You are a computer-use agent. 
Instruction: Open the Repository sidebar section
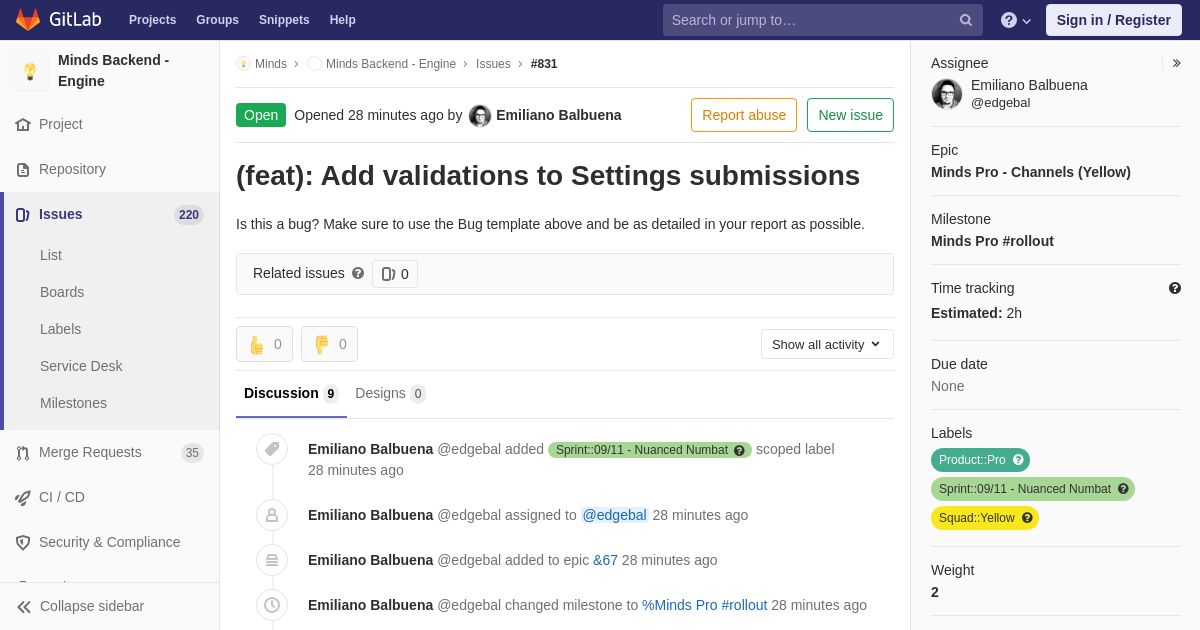pyautogui.click(x=72, y=169)
